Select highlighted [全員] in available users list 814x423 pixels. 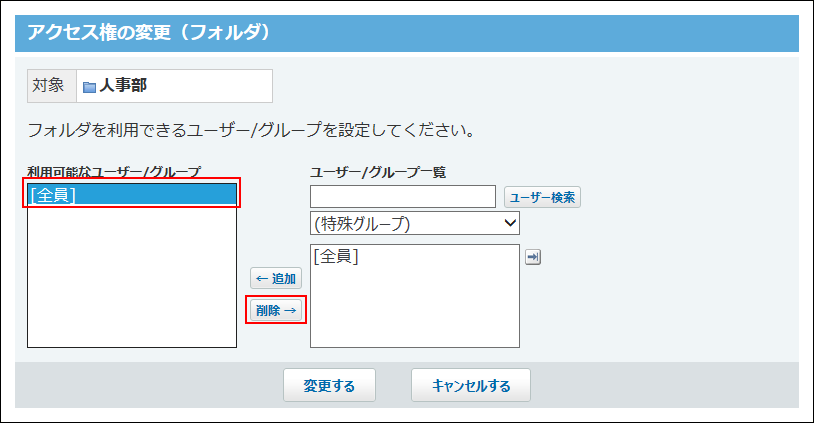coord(132,195)
